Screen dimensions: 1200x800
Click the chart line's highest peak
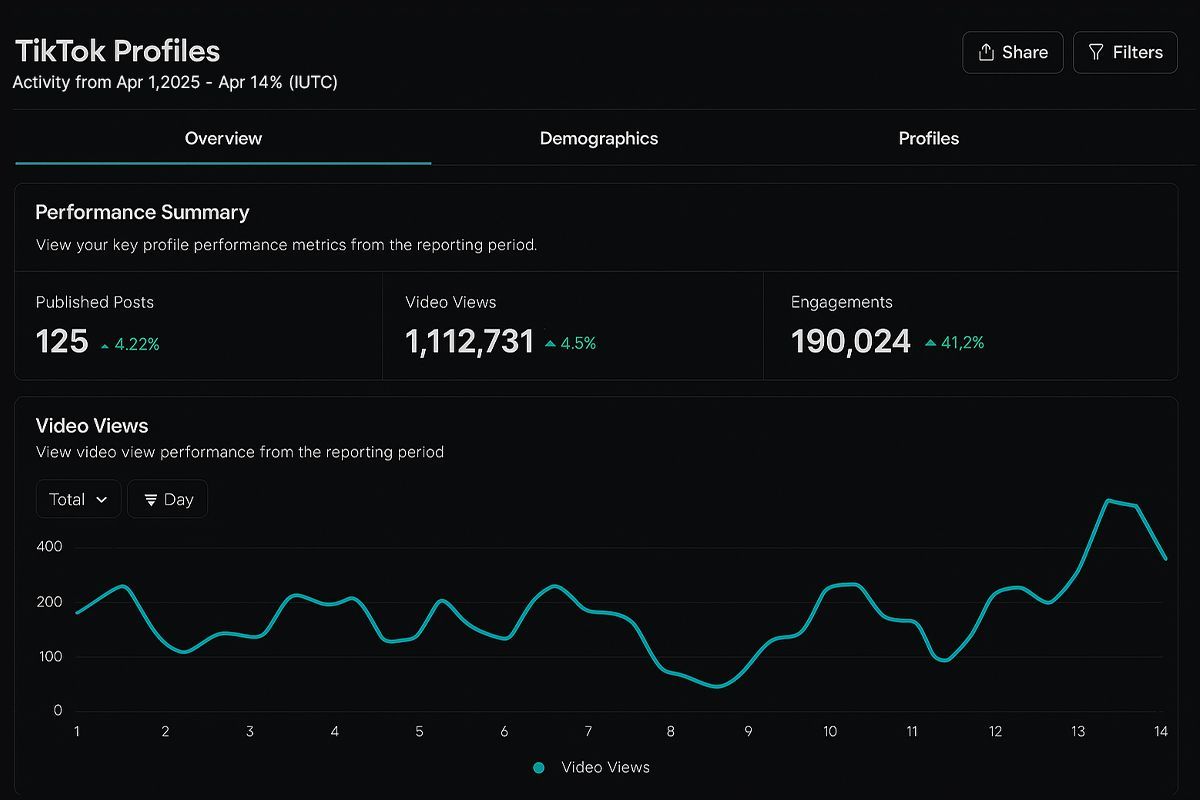click(x=1109, y=500)
